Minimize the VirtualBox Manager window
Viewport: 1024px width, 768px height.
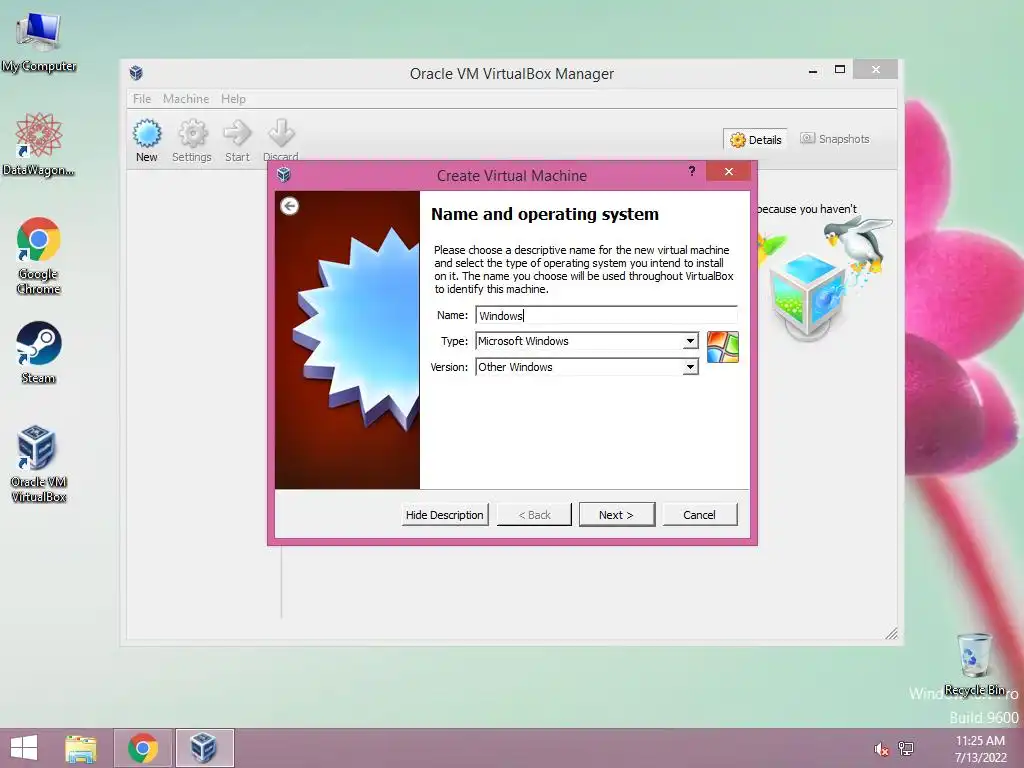click(x=813, y=70)
